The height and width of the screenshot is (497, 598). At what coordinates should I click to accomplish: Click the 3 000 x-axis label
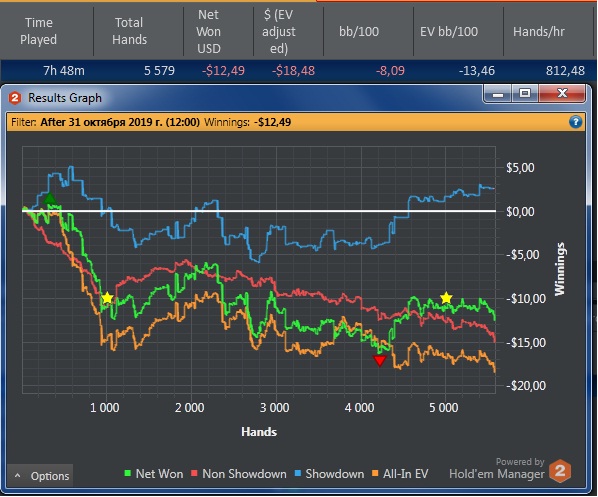(274, 408)
